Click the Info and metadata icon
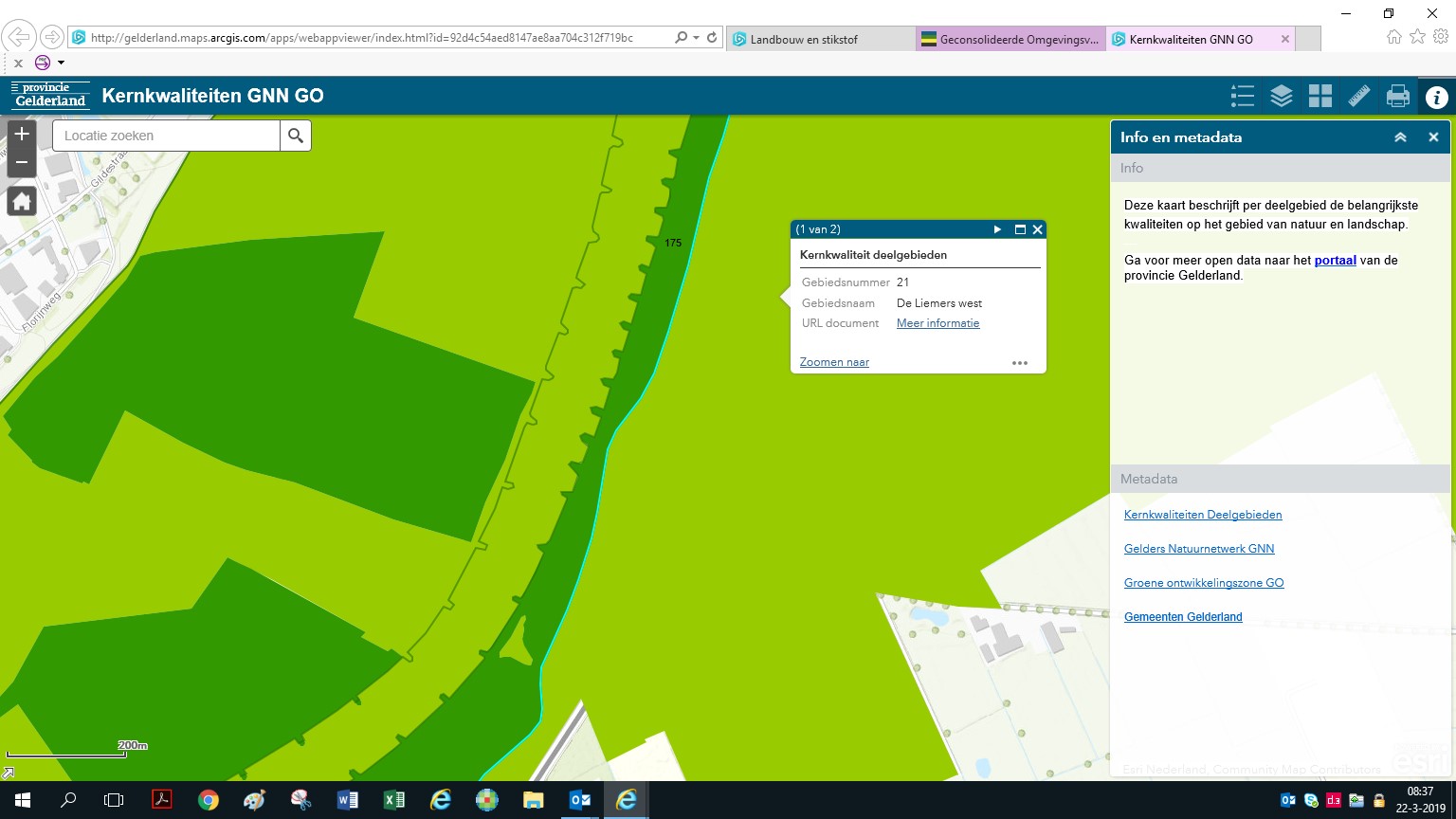1456x819 pixels. pyautogui.click(x=1436, y=97)
